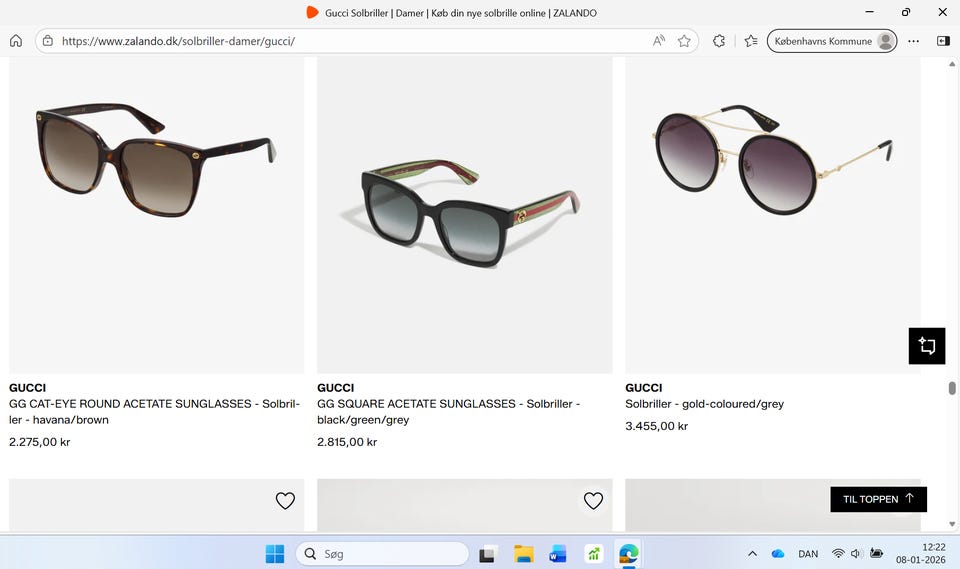Viewport: 960px width, 569px height.
Task: Open GG SQUARE ACETATE SUNGLASSES product link
Action: 448,412
